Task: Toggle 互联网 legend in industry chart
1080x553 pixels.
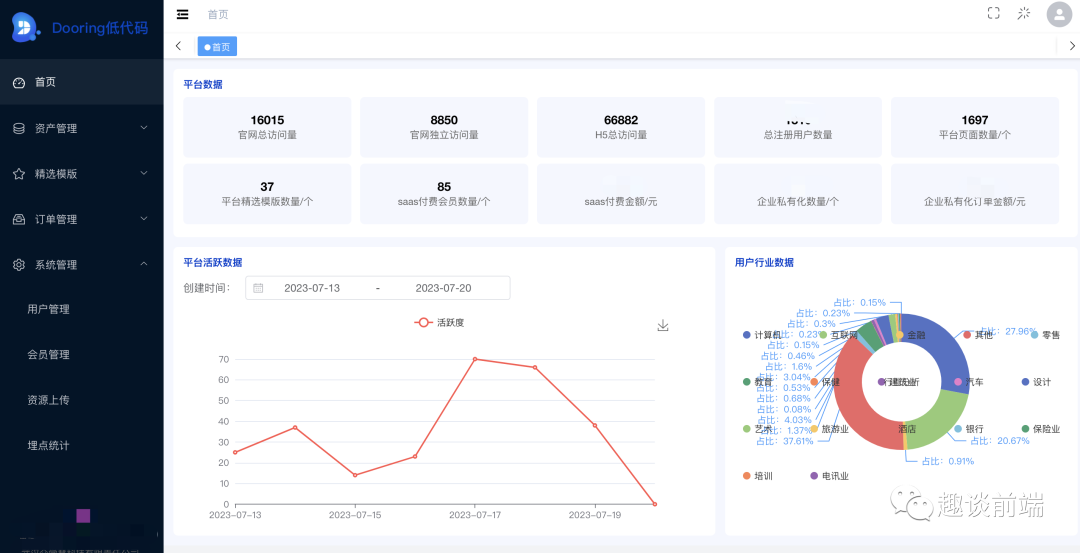Action: pos(838,335)
